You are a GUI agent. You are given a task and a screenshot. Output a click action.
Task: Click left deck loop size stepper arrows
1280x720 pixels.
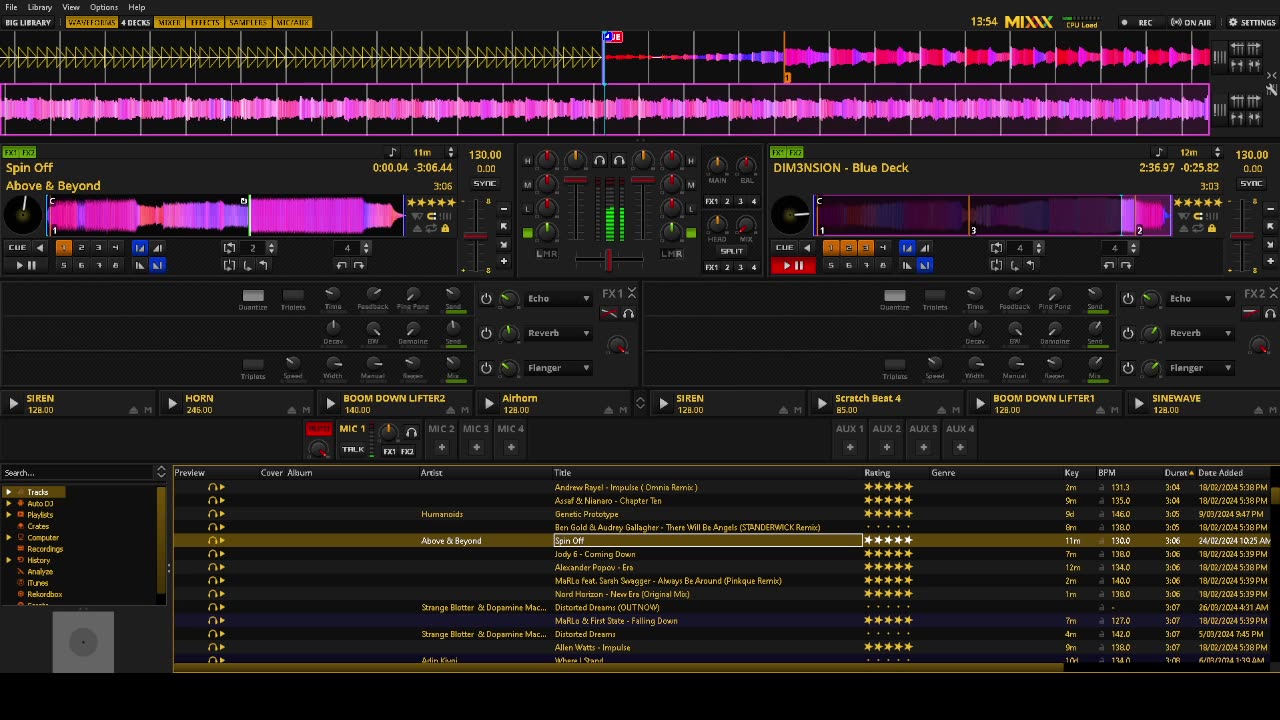tap(271, 247)
